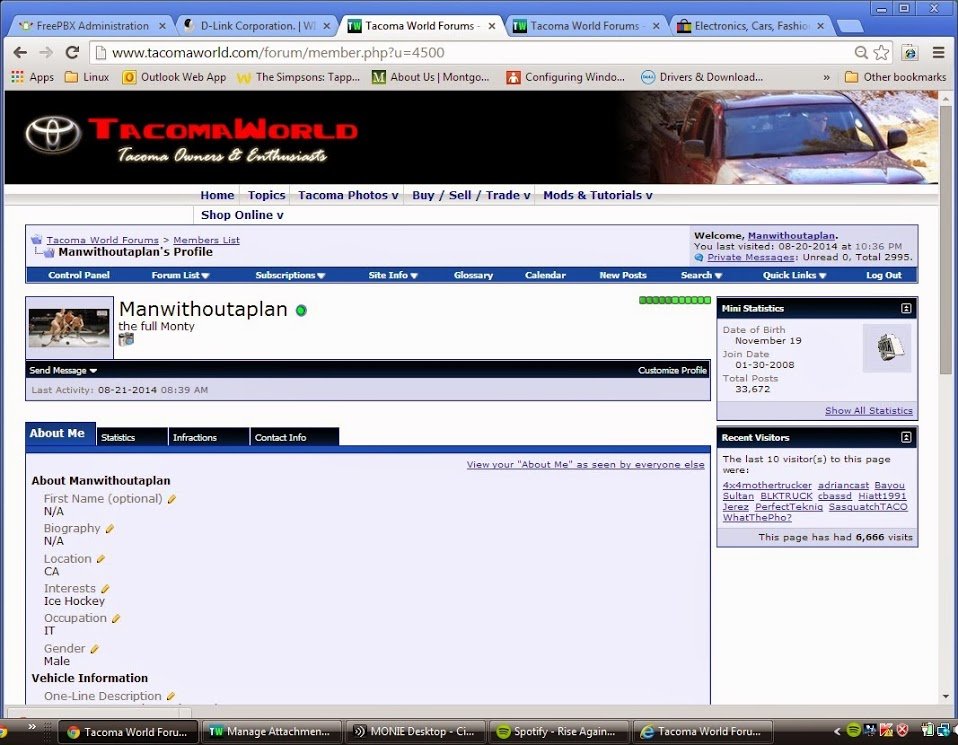This screenshot has width=958, height=745.
Task: Click the small icon under 'the full Monty'
Action: (126, 340)
